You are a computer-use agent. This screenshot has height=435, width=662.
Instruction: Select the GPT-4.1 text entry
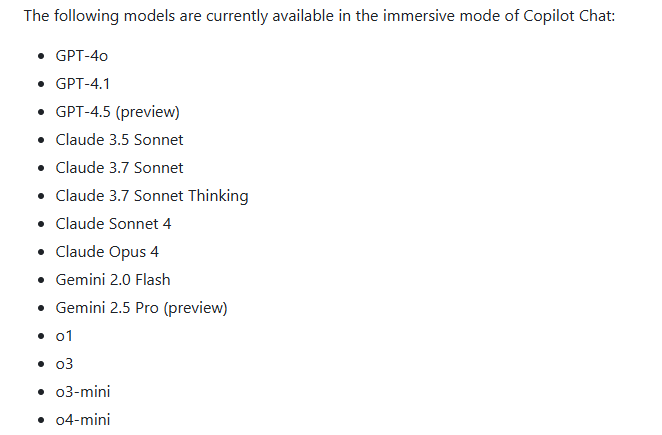83,84
